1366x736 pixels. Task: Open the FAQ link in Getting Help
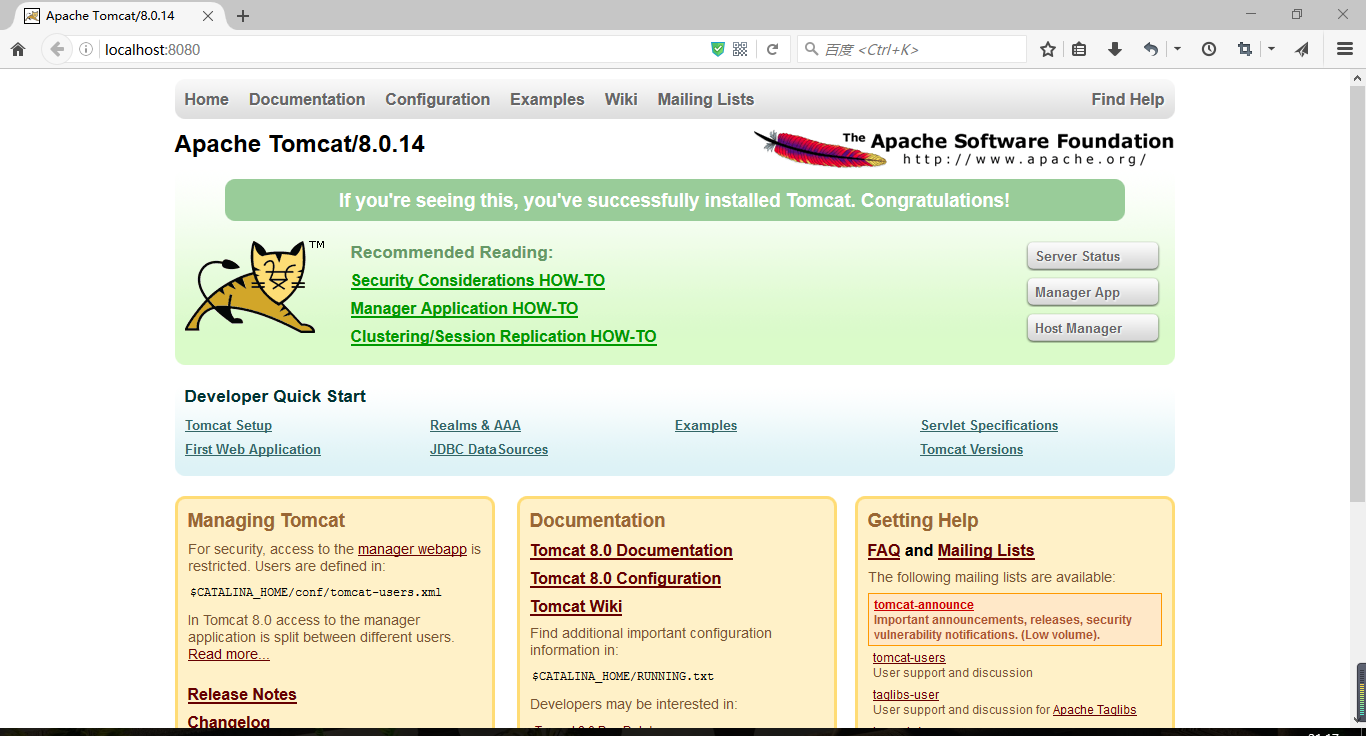[x=884, y=550]
